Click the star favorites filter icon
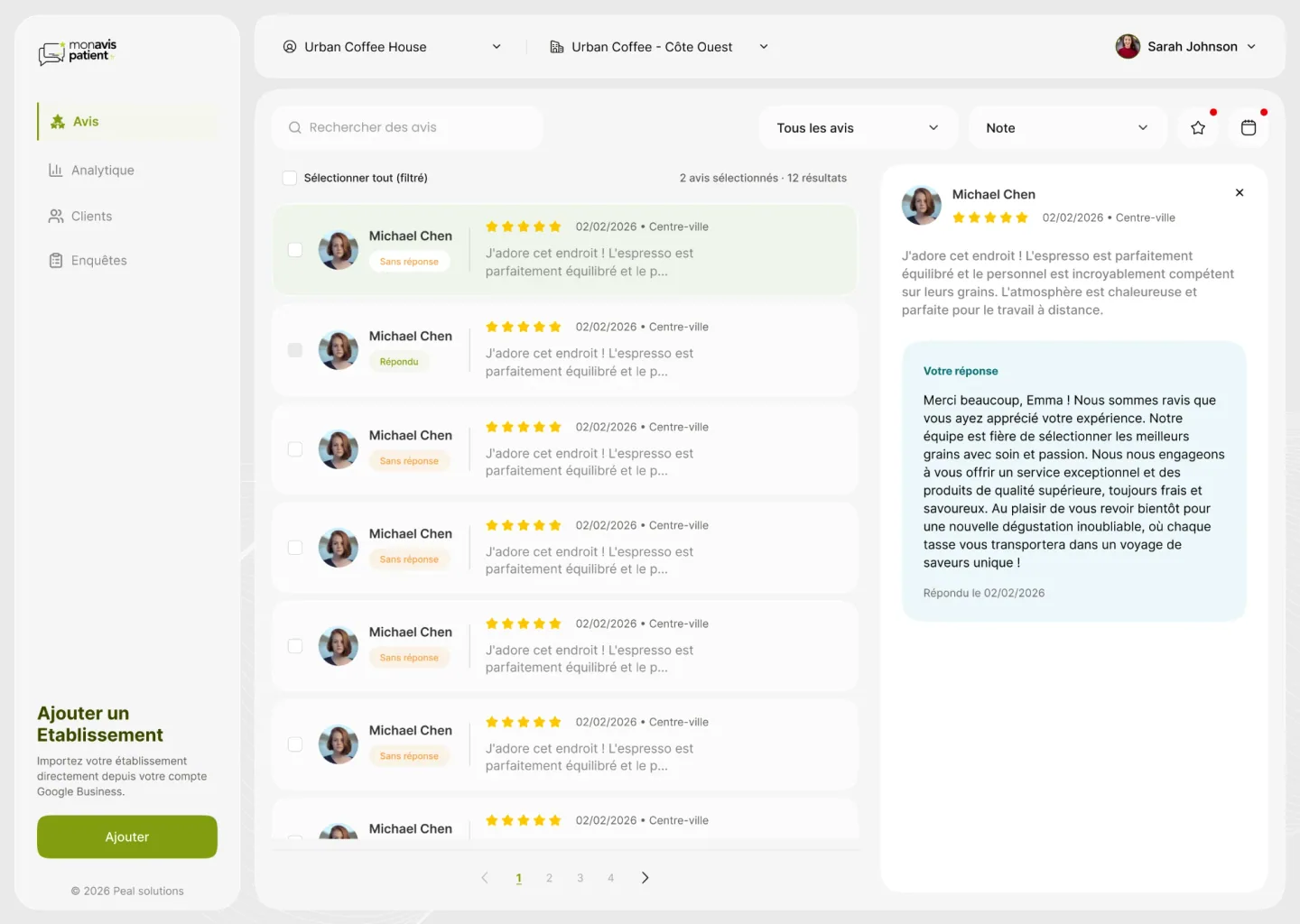Screen dimensions: 1300x924 click(1198, 128)
